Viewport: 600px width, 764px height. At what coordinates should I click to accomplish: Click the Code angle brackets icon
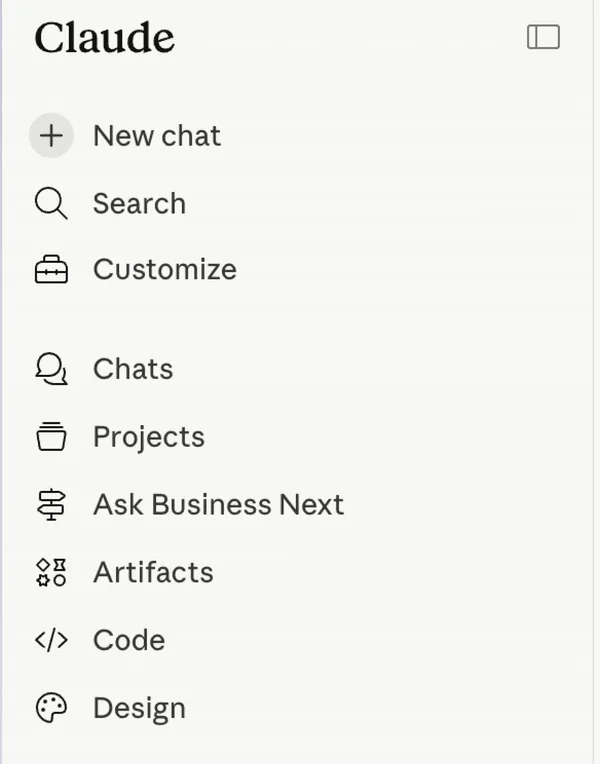(x=51, y=641)
